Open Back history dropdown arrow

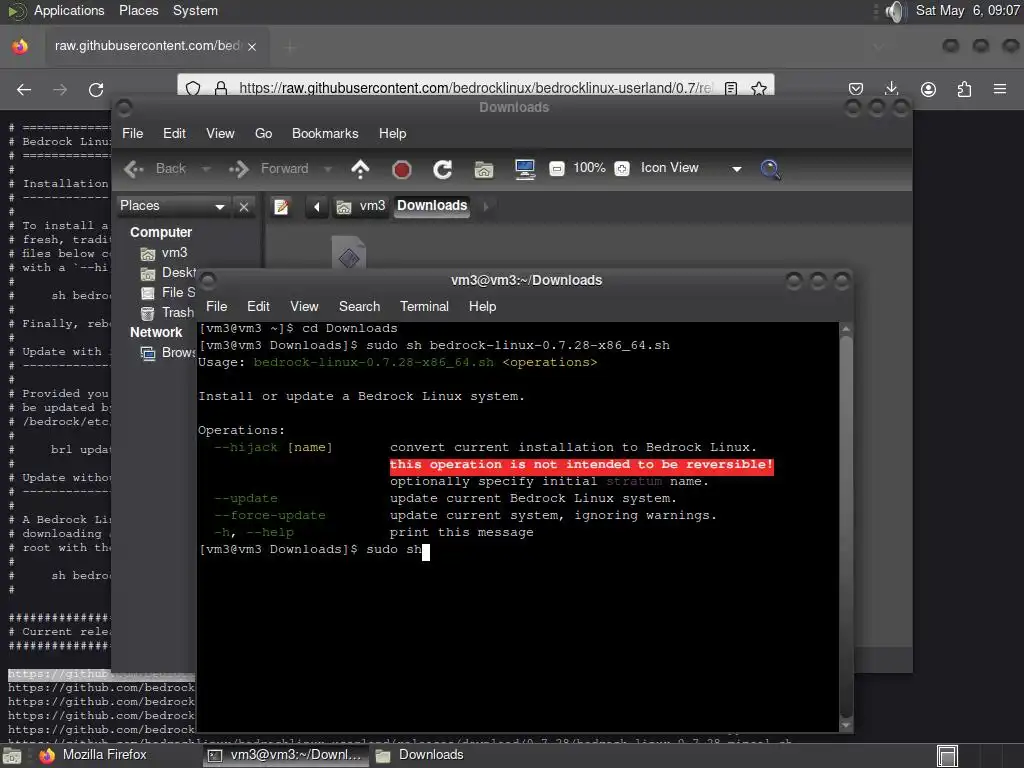click(206, 169)
